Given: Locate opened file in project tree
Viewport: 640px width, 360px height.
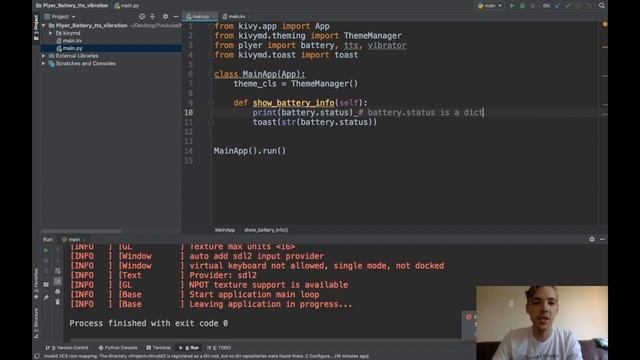Looking at the screenshot, I should click(x=142, y=16).
